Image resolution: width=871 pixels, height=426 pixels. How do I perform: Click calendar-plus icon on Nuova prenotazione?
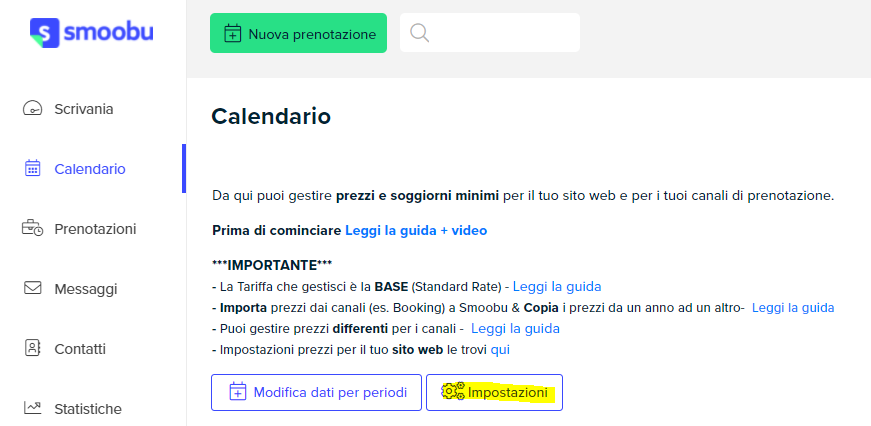tap(232, 34)
